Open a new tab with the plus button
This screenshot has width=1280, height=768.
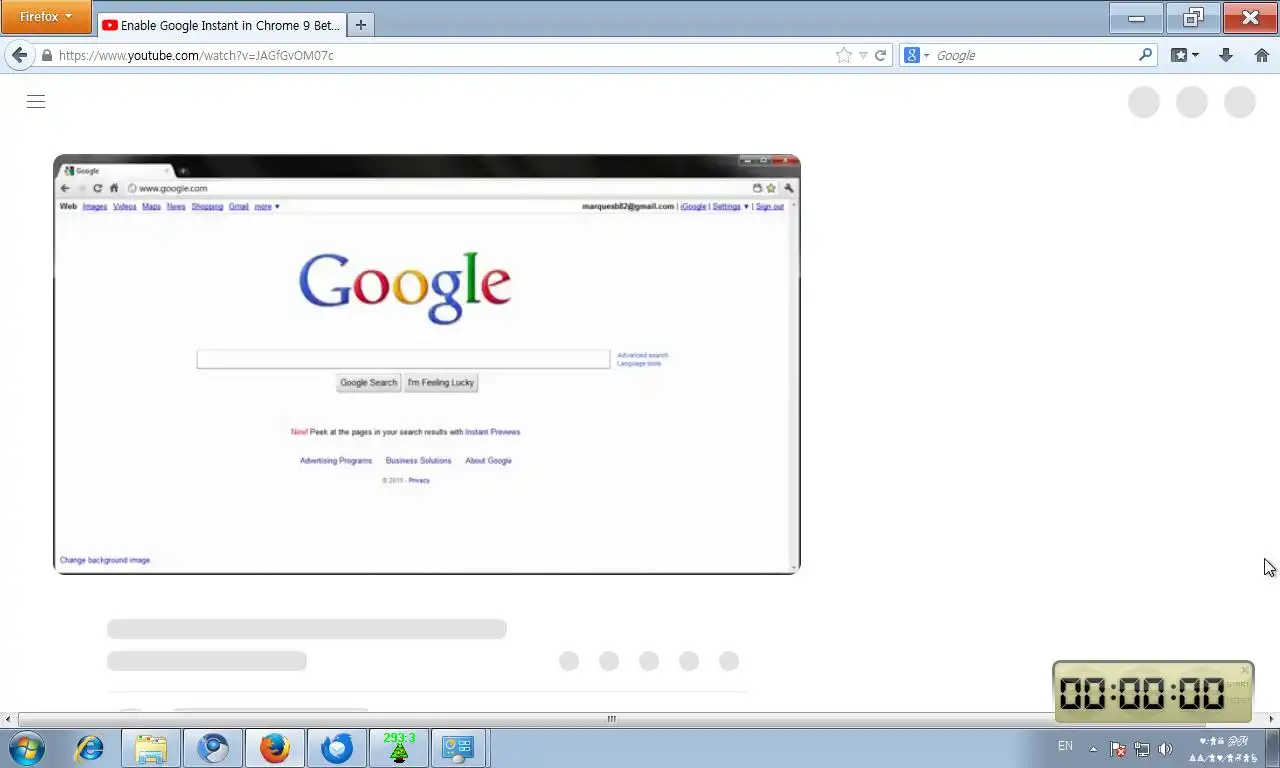pos(361,25)
